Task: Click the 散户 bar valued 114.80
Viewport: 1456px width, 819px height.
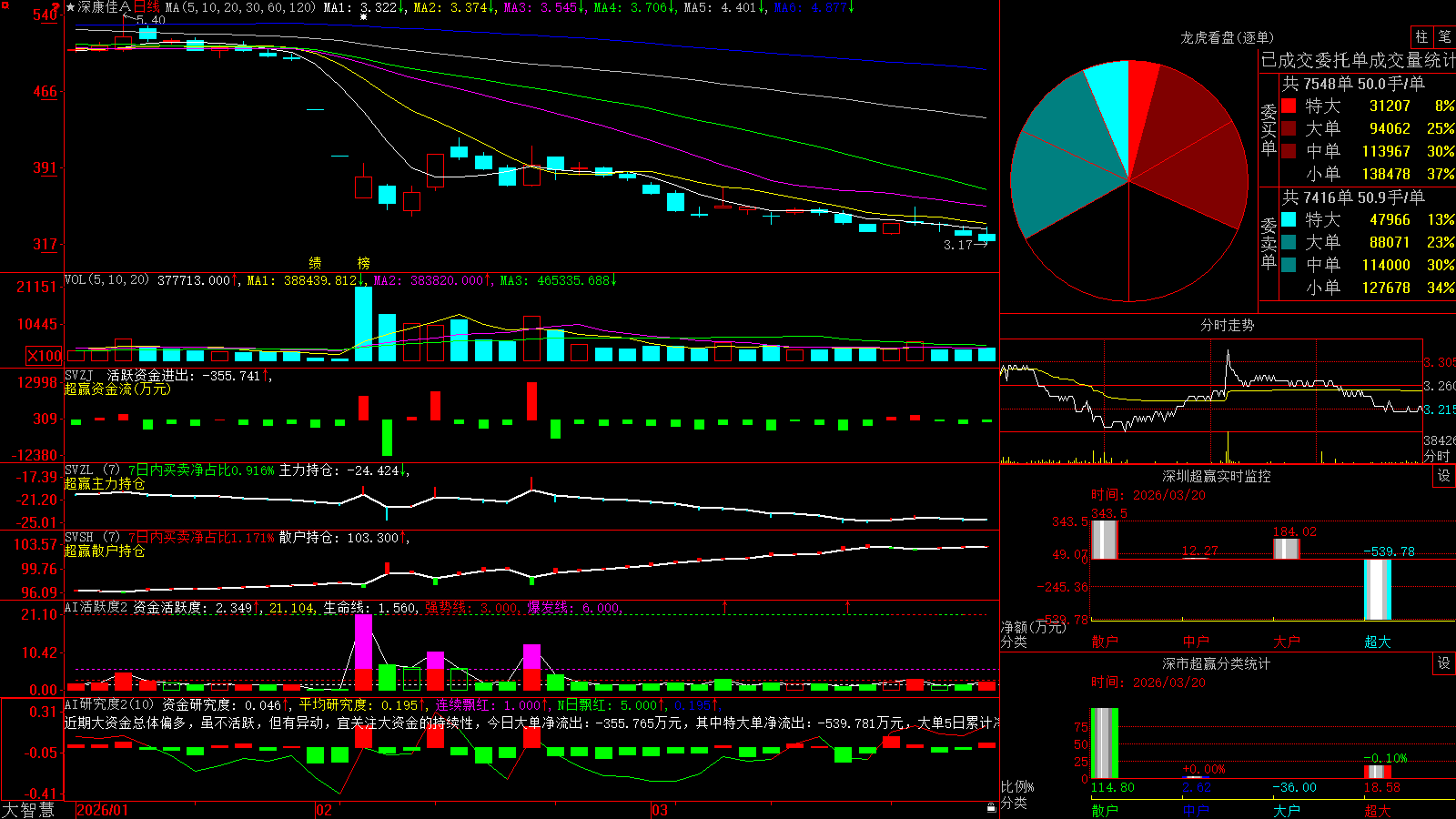Action: point(1105,743)
